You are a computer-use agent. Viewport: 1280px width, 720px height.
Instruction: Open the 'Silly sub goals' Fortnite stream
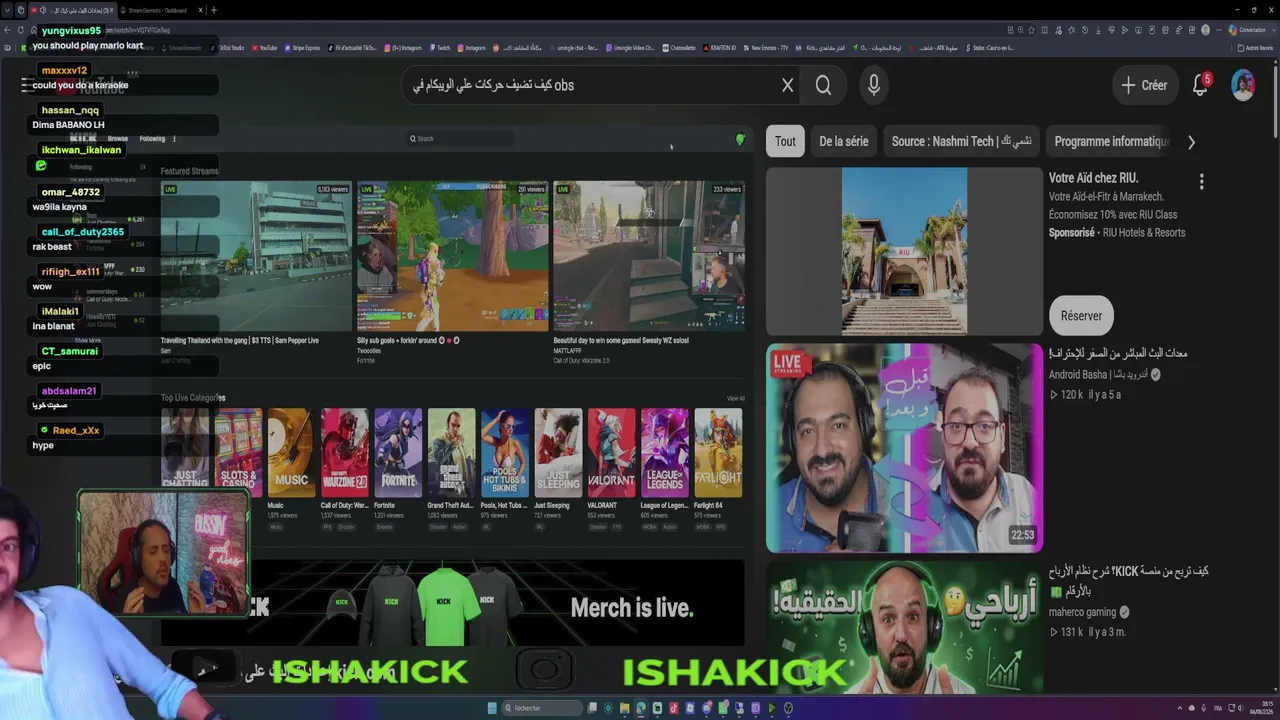click(x=453, y=256)
